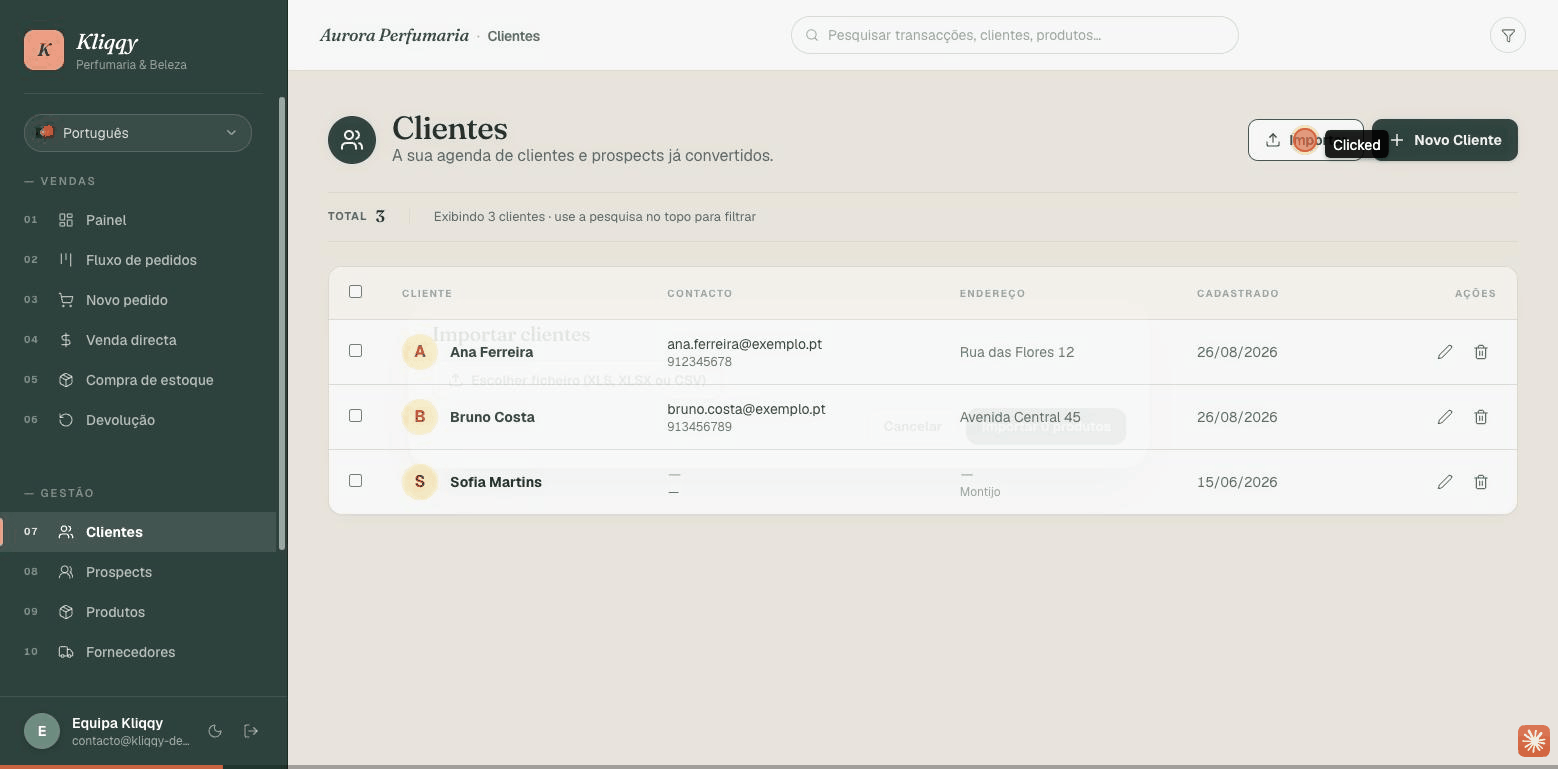Open the Produtos section

click(x=138, y=612)
